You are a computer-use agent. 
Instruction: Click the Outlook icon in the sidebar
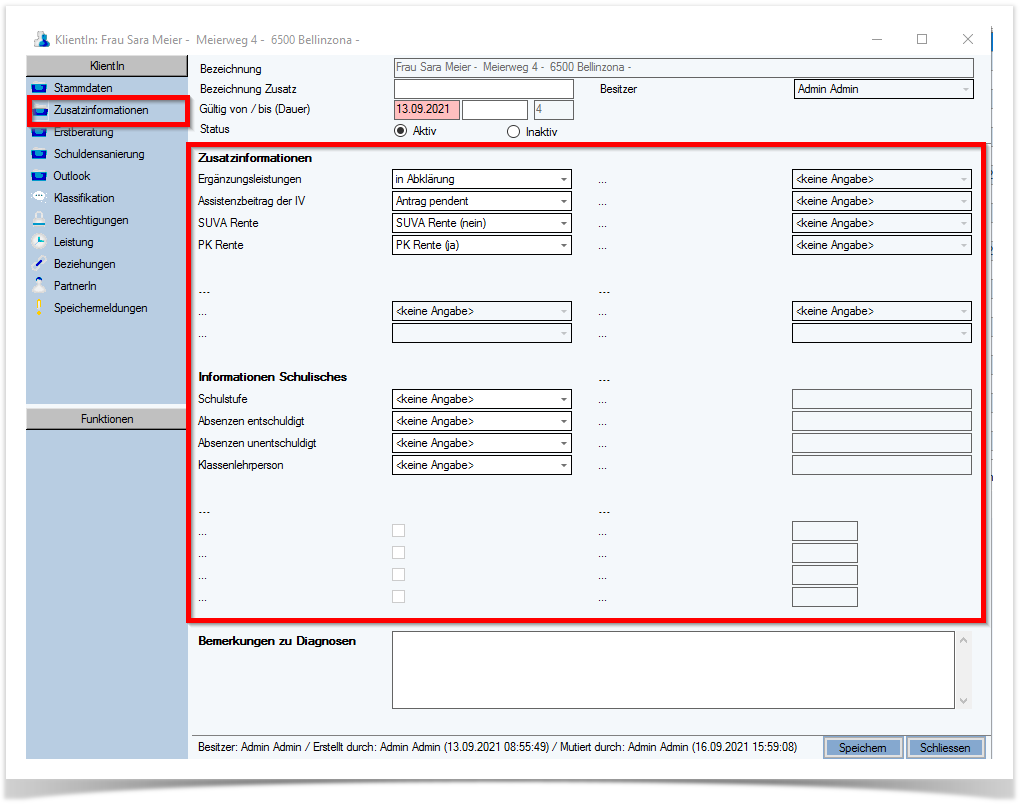coord(39,176)
